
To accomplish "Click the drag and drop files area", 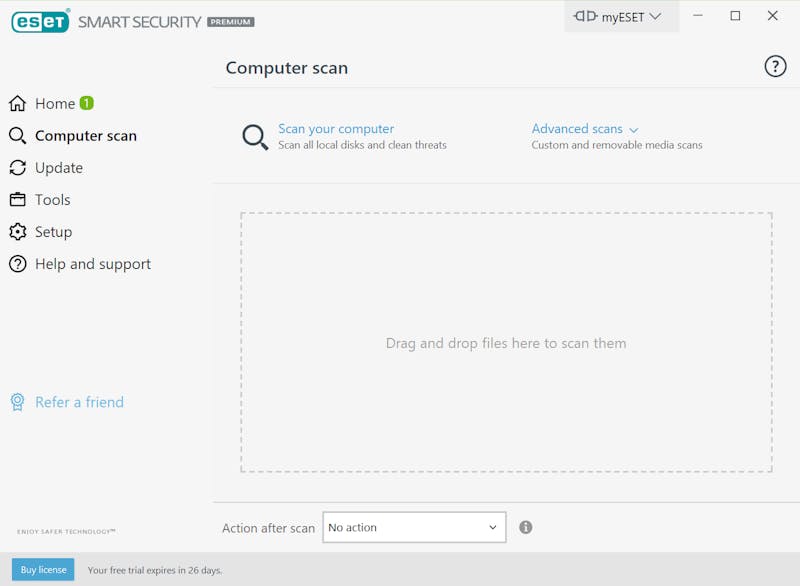I will coord(506,342).
